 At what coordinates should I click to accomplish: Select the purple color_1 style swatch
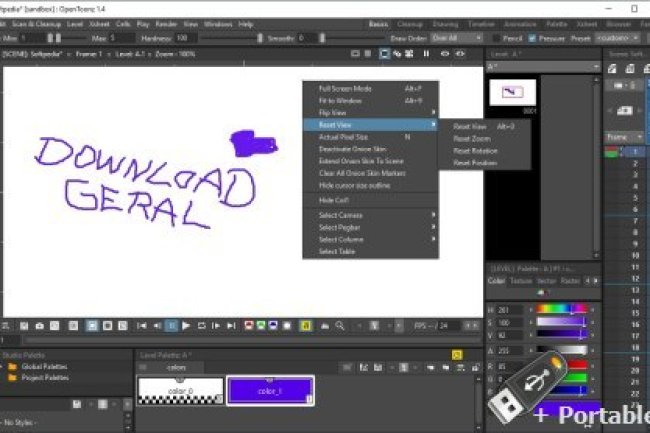coord(271,390)
